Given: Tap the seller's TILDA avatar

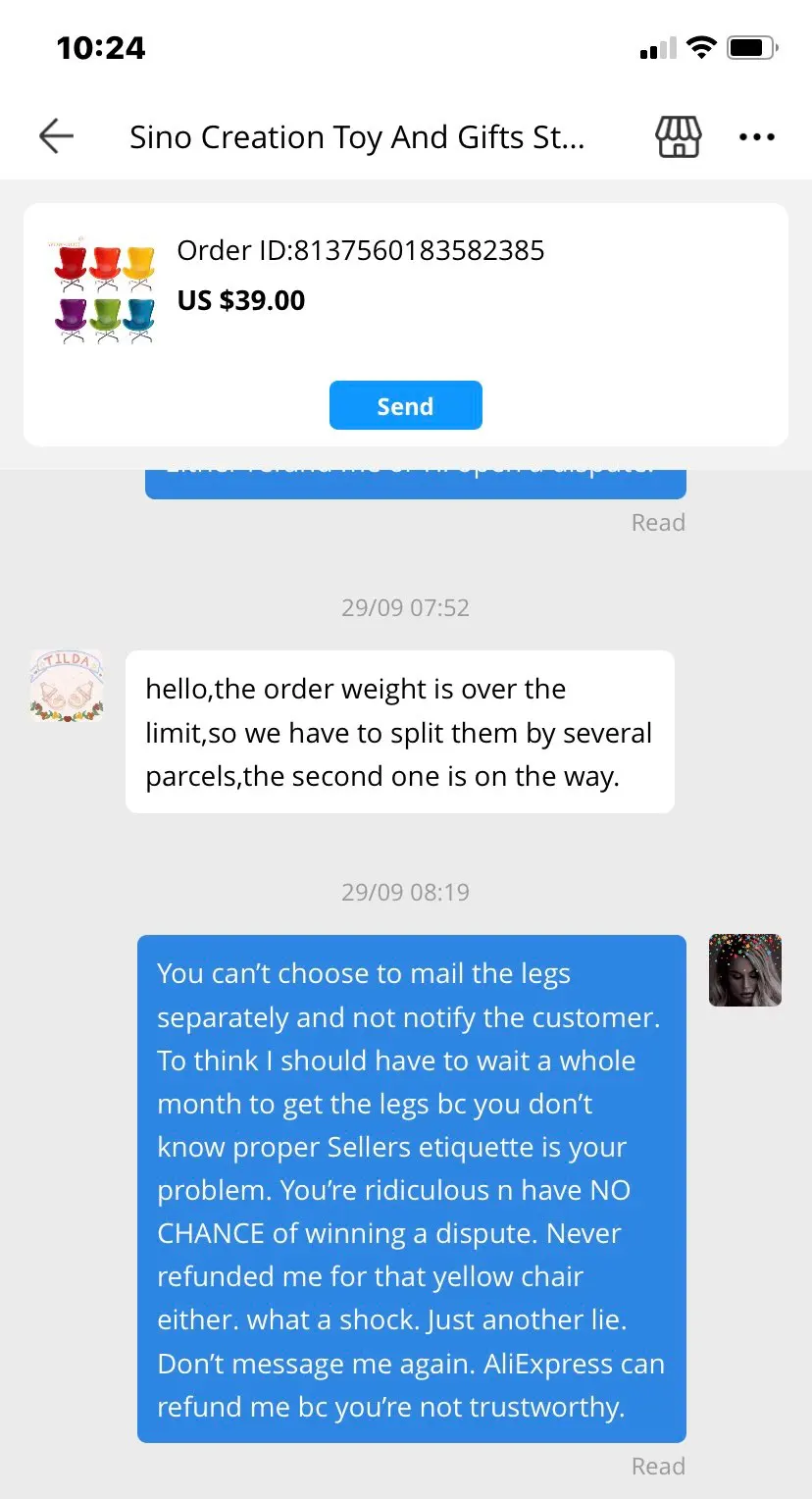Looking at the screenshot, I should (x=67, y=686).
